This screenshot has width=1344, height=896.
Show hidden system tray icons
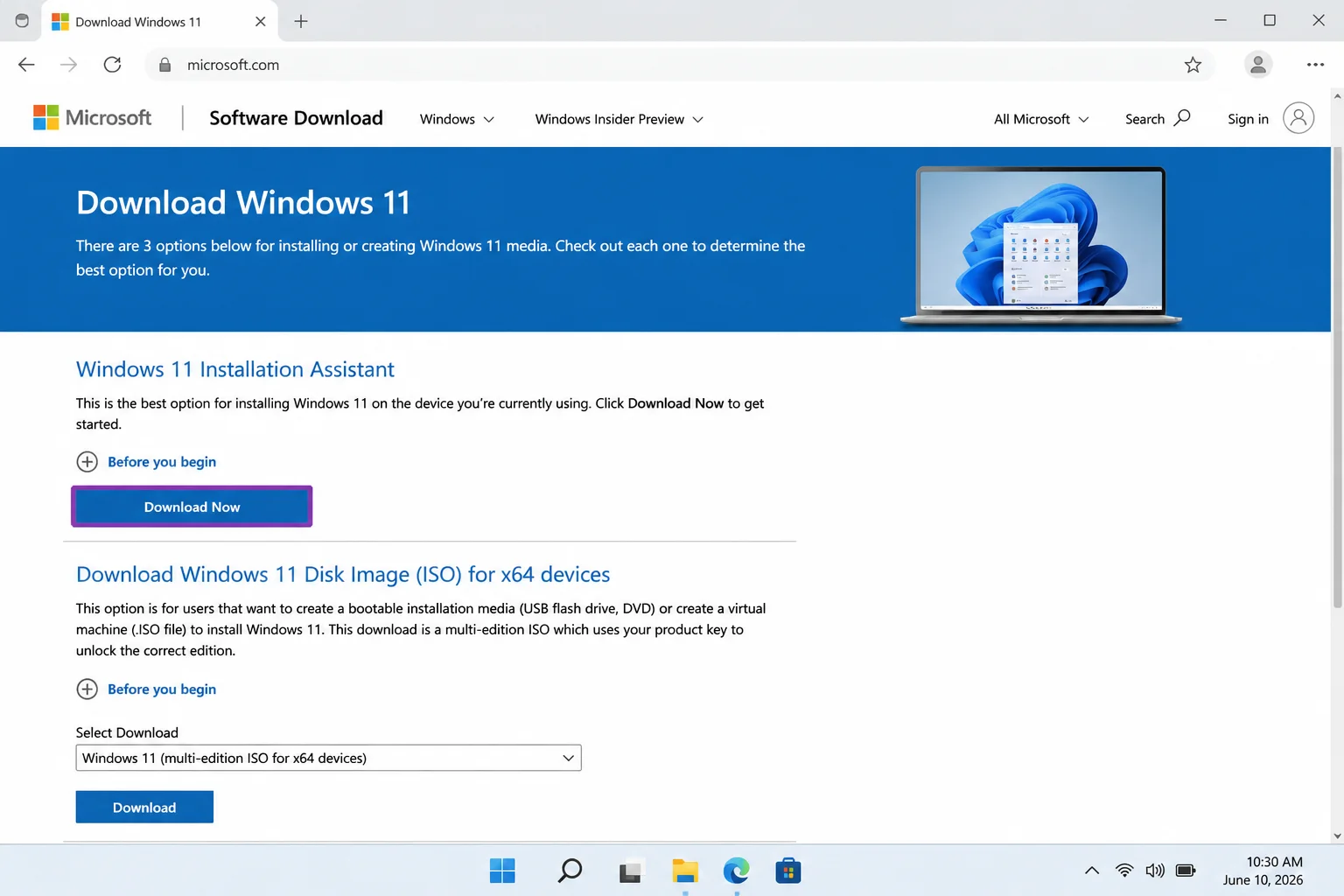coord(1092,871)
